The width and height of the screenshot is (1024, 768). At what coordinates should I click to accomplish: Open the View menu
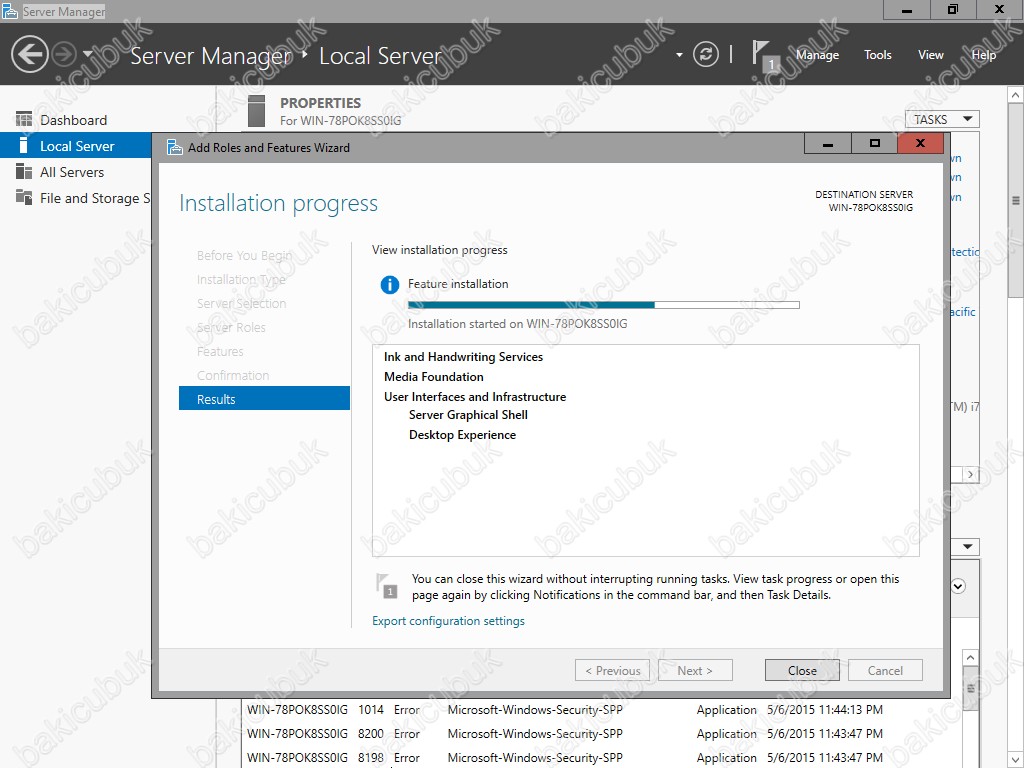(930, 55)
